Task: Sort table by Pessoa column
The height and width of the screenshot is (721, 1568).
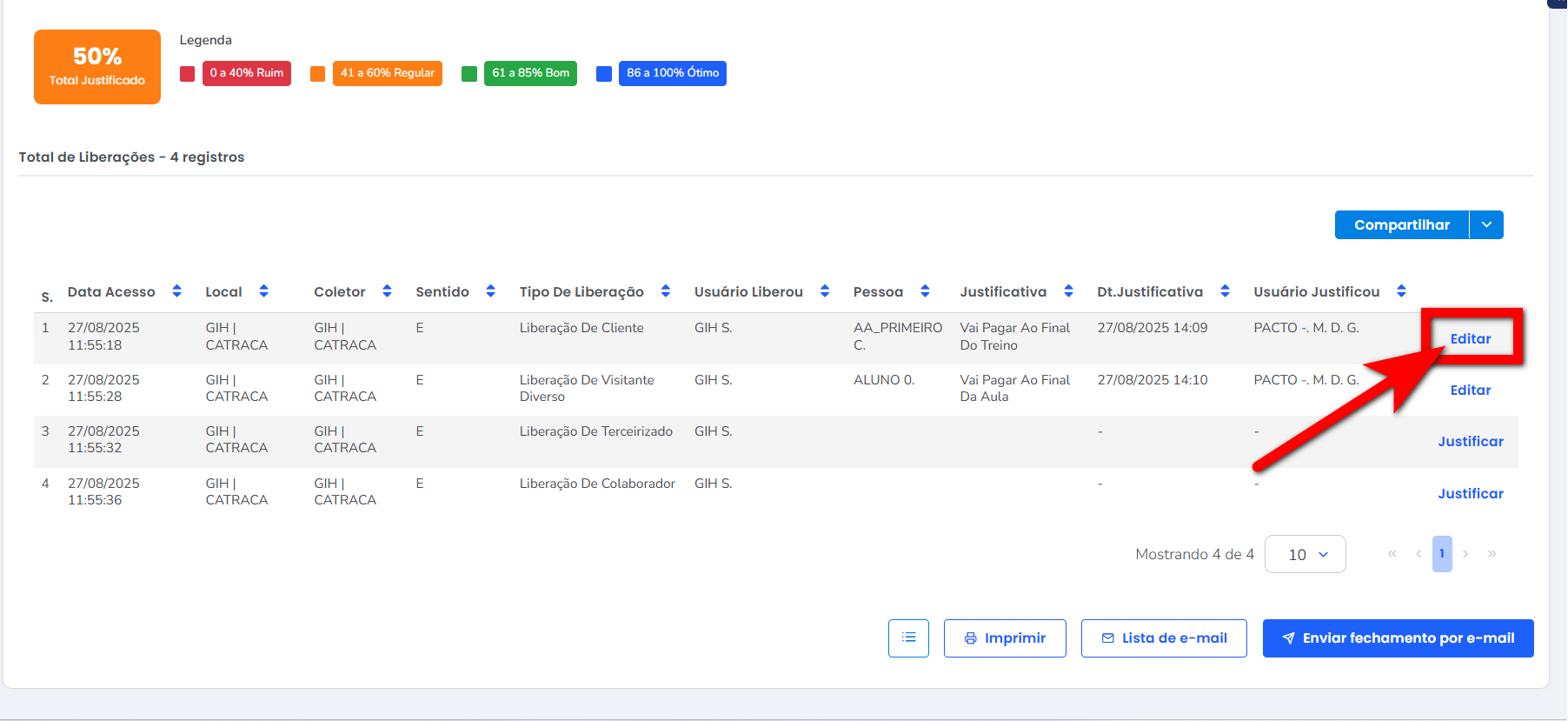Action: (x=925, y=291)
